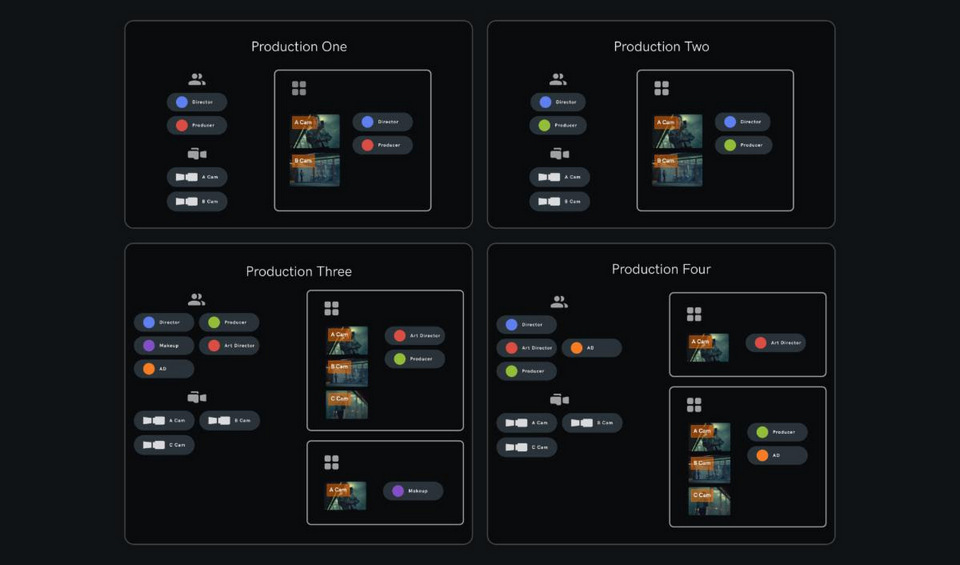Click the purple Makeup dot in Production Three's lower room
Viewport: 960px width, 565px height.
click(x=398, y=491)
